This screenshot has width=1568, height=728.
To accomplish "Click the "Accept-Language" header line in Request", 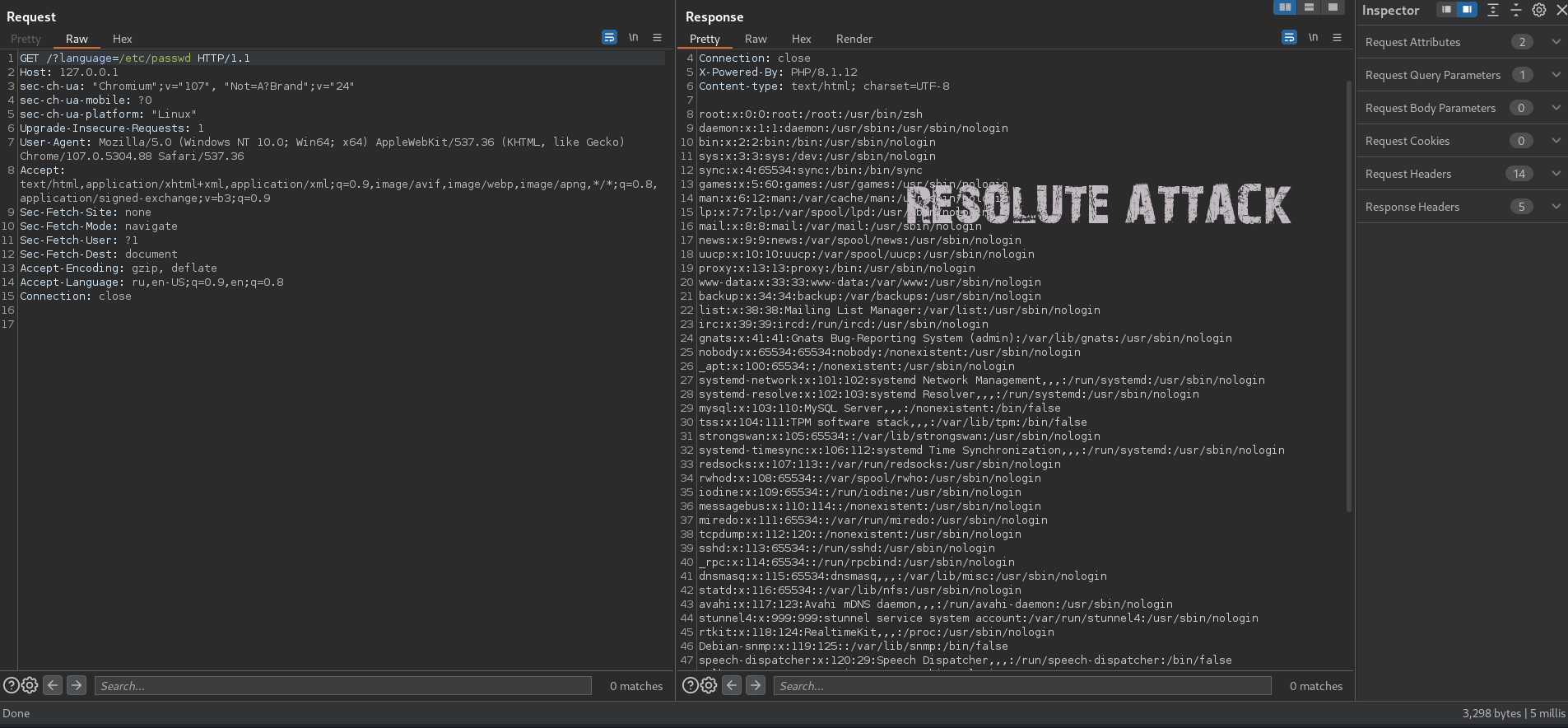I will coord(151,282).
